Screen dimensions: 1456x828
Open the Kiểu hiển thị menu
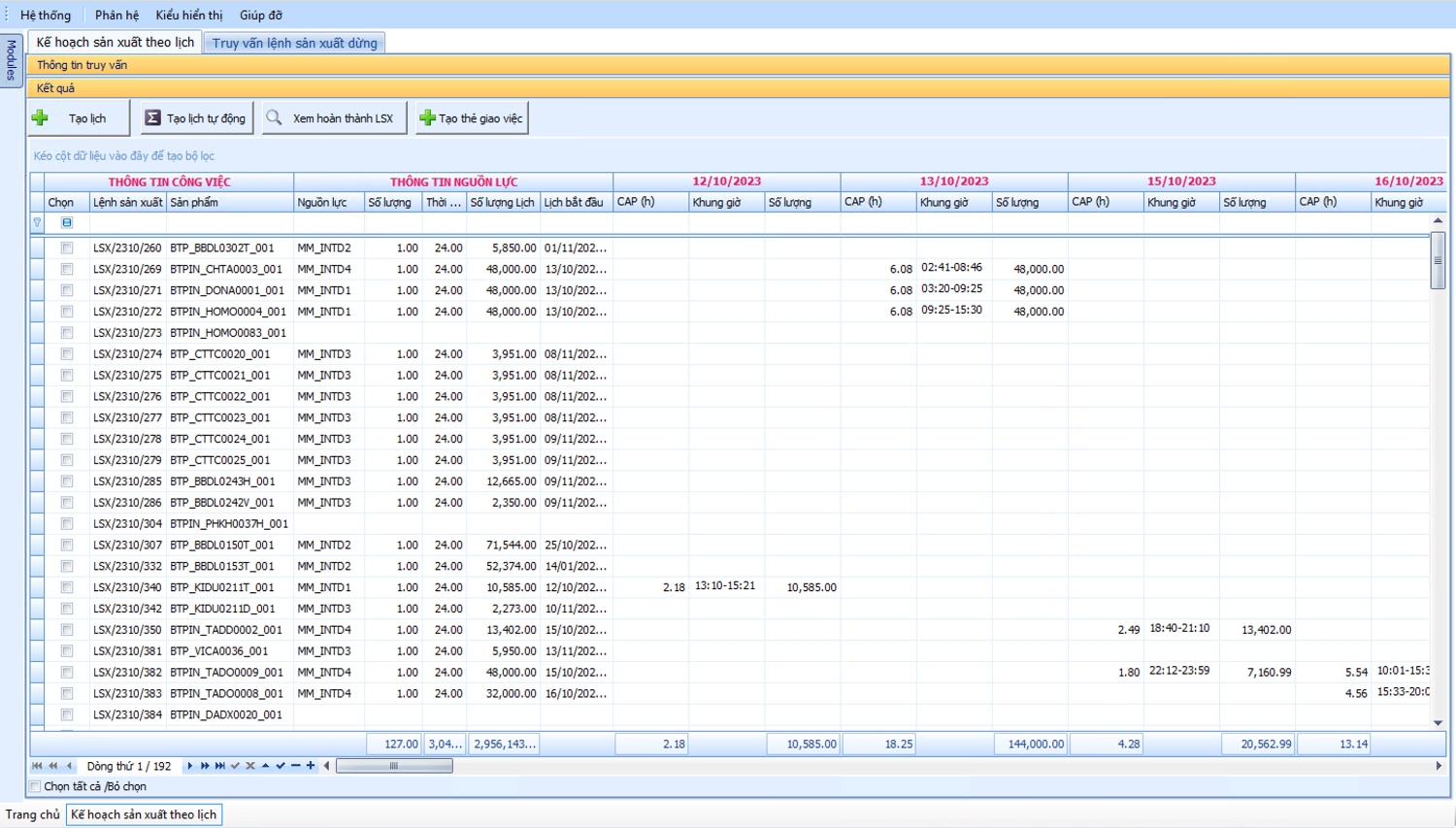tap(189, 15)
